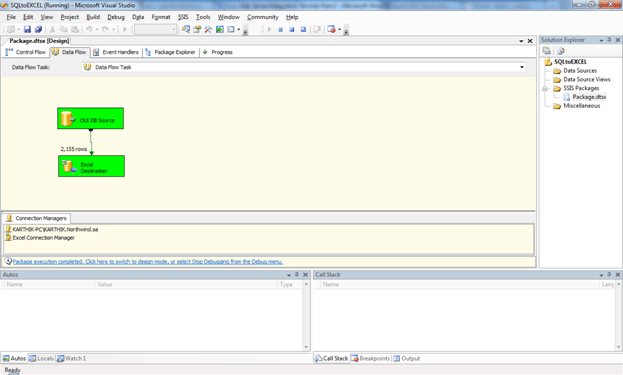The width and height of the screenshot is (623, 375).
Task: Click the Autos panel vertical scrollbar
Action: pos(306,316)
